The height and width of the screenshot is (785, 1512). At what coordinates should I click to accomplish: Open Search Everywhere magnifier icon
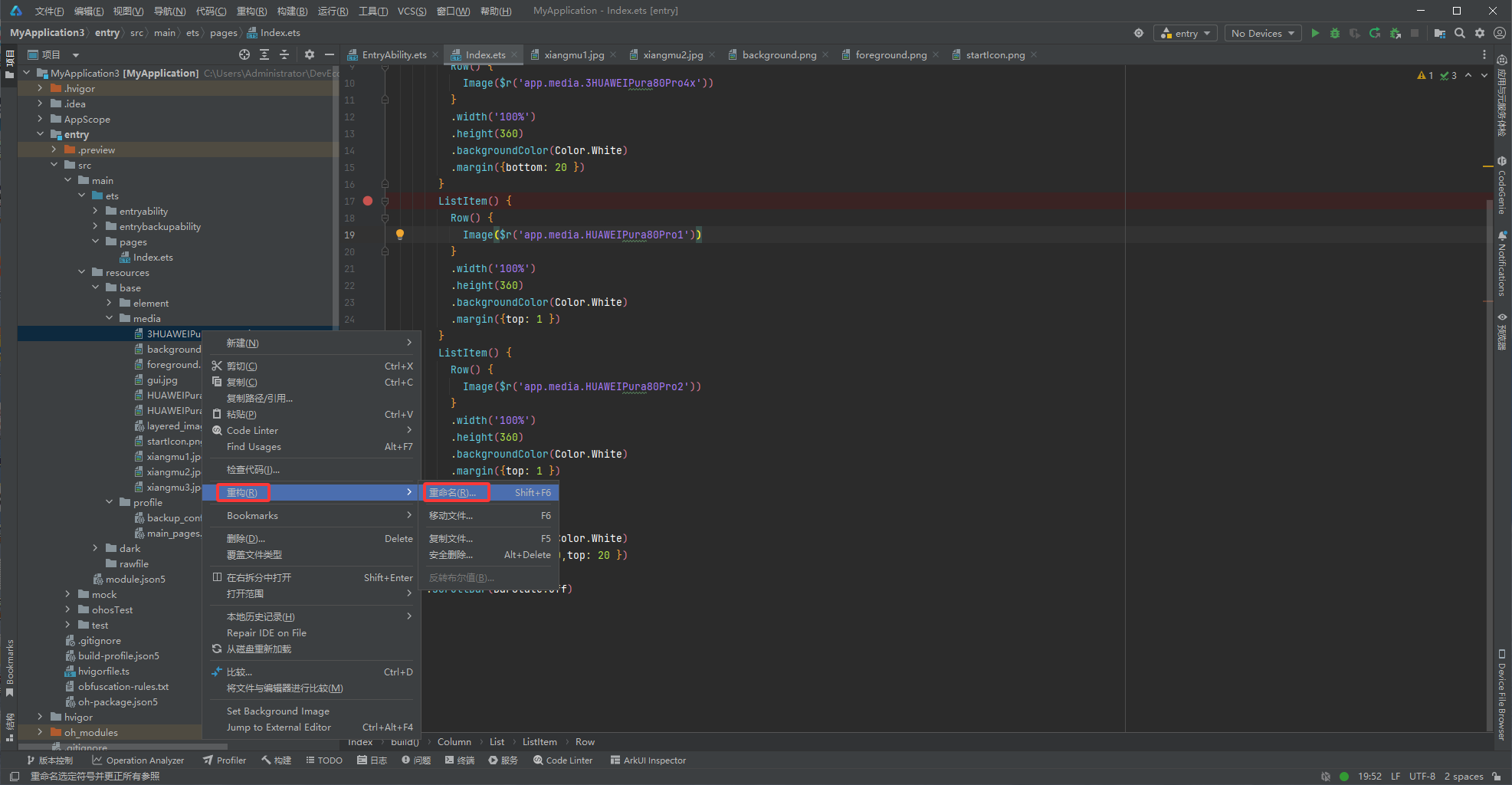(1460, 33)
